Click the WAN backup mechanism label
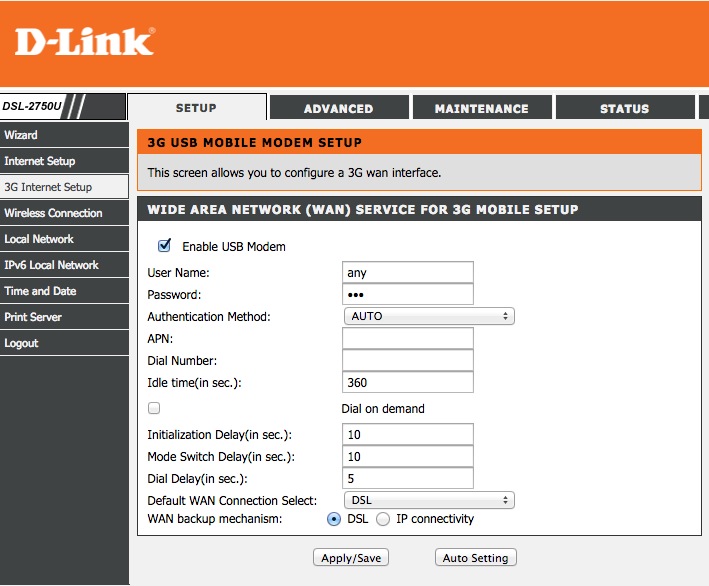709x586 pixels. tap(215, 519)
